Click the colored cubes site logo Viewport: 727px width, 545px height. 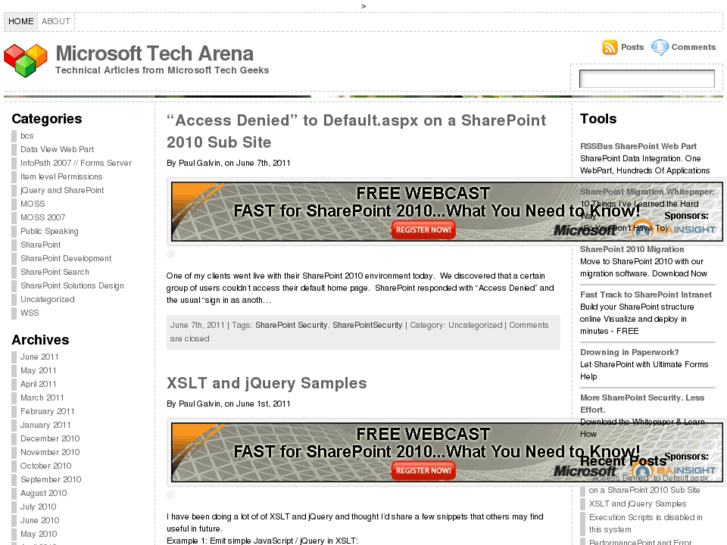click(x=25, y=60)
